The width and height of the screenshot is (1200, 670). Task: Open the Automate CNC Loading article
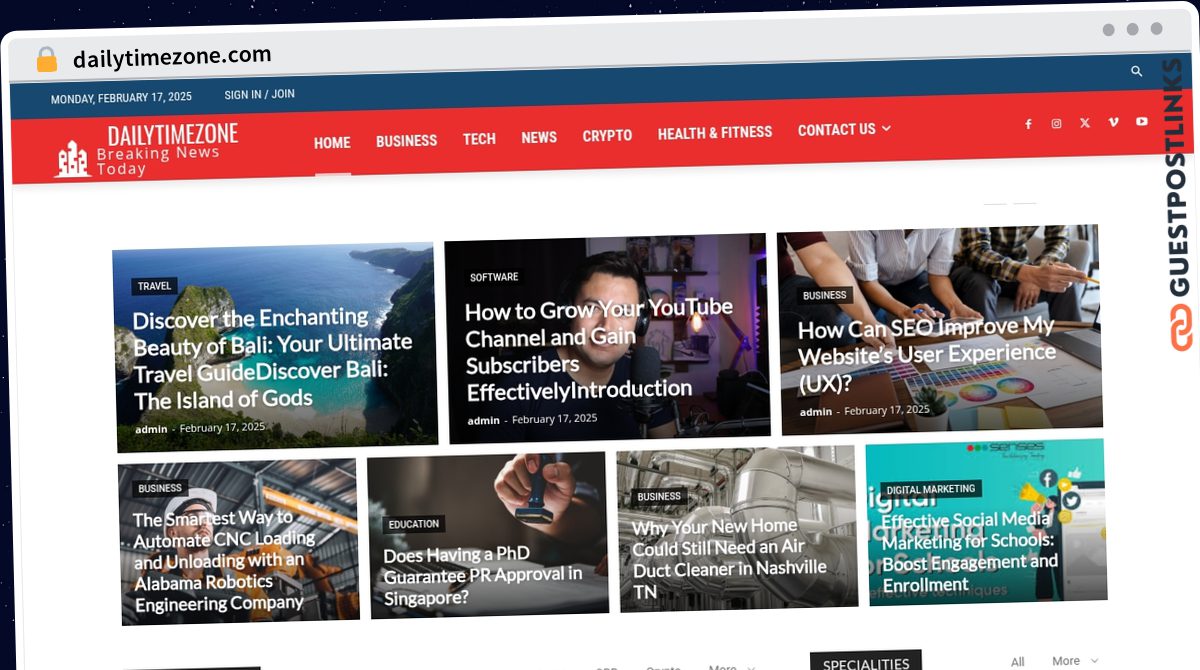[x=224, y=561]
